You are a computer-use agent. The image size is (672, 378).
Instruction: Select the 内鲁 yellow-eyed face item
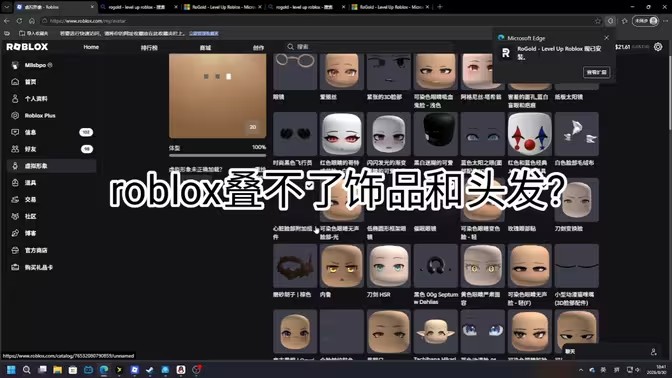[x=342, y=266]
